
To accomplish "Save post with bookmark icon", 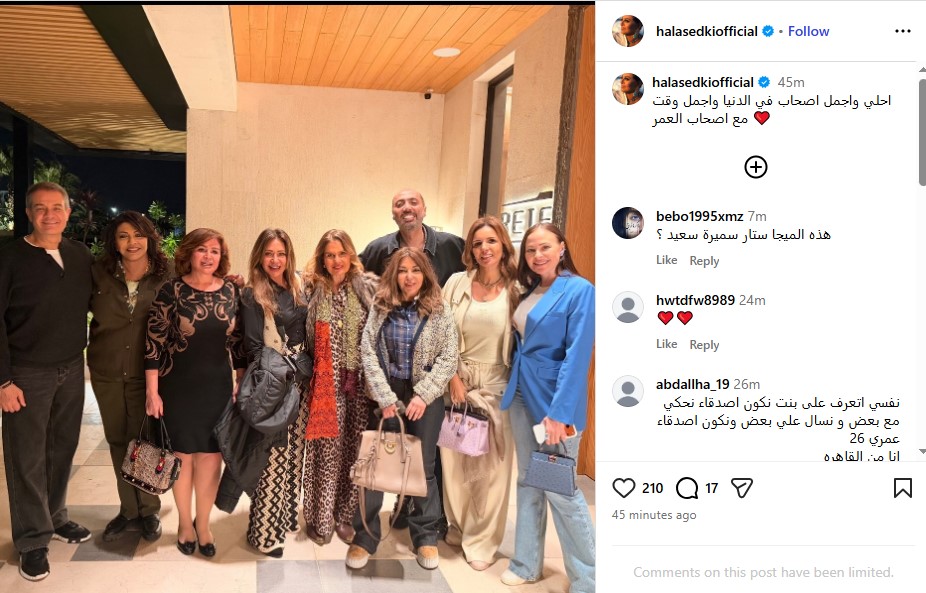I will pyautogui.click(x=902, y=488).
